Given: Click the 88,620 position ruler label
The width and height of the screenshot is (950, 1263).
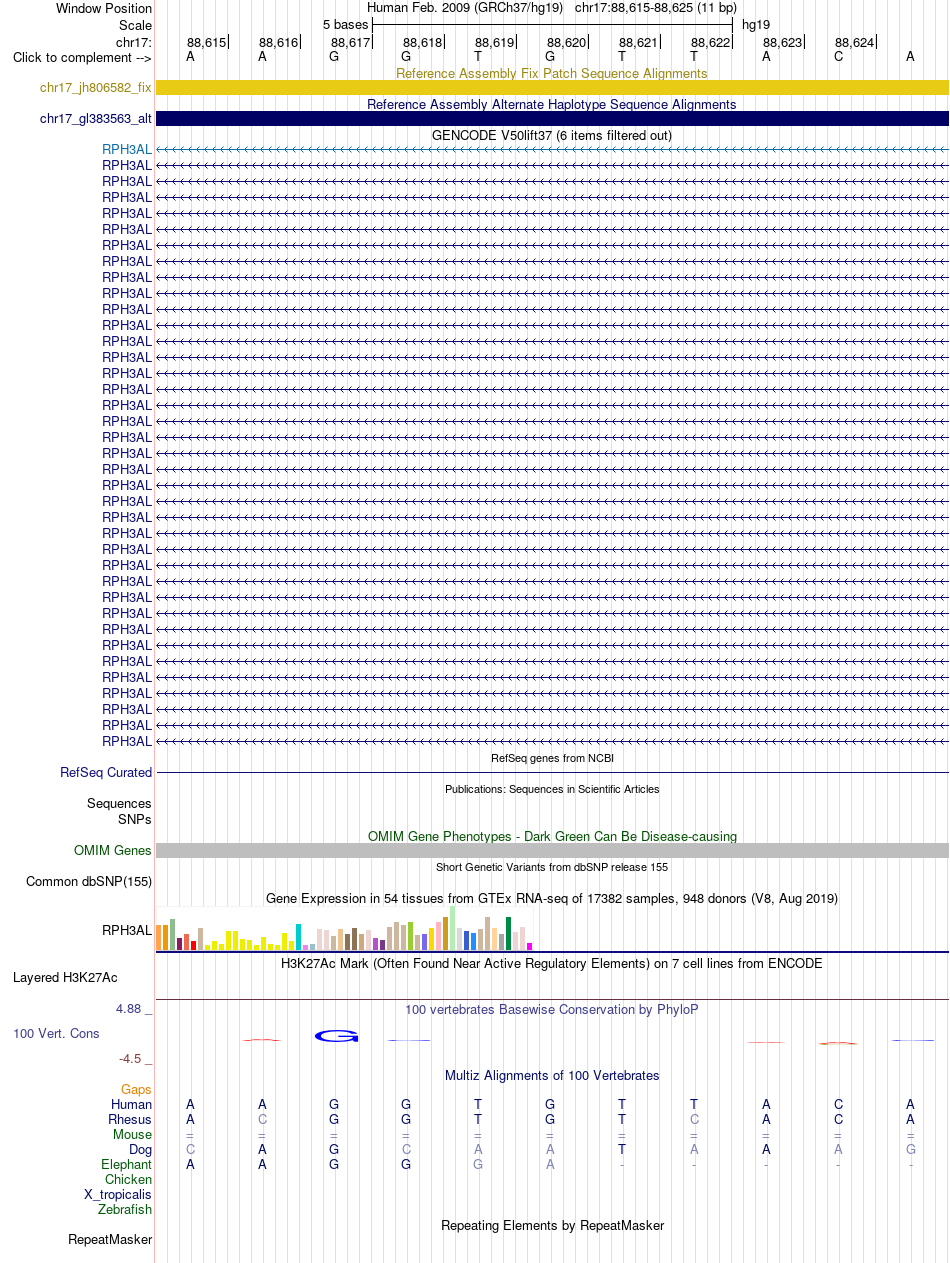Looking at the screenshot, I should coord(567,43).
